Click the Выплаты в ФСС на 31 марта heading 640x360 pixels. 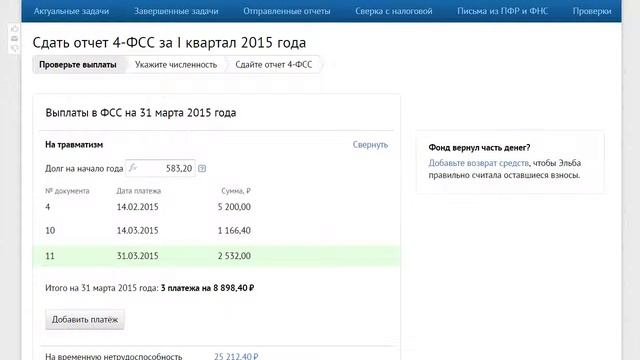(141, 113)
